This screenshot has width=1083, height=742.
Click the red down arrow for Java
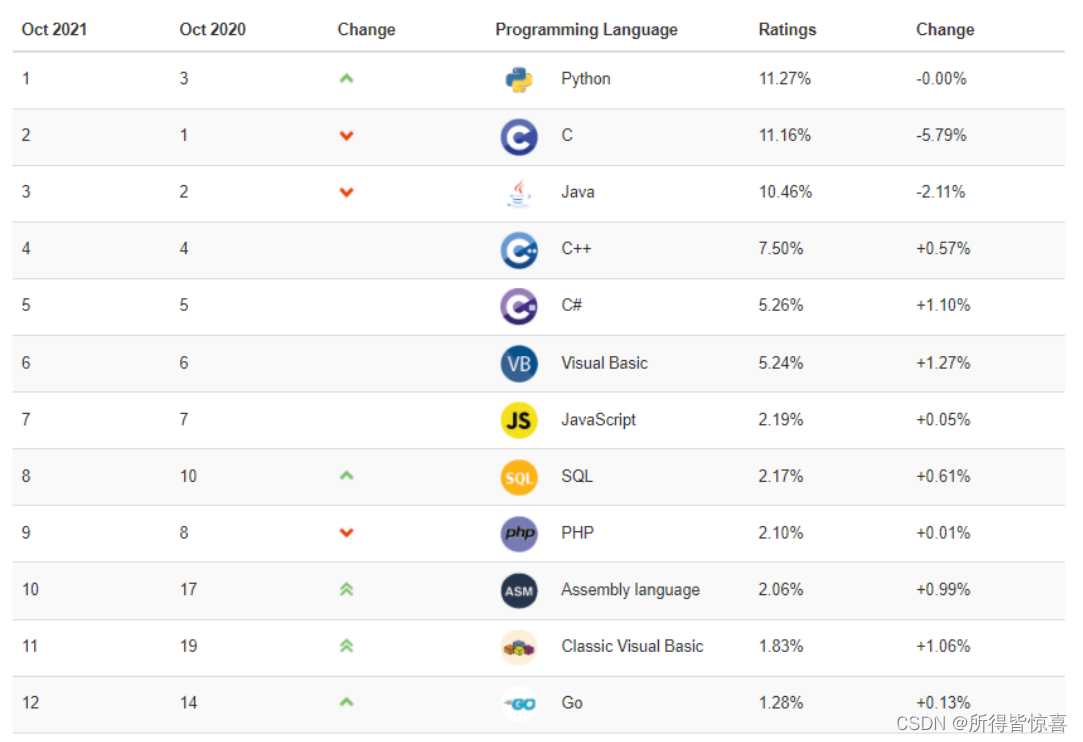pos(346,192)
